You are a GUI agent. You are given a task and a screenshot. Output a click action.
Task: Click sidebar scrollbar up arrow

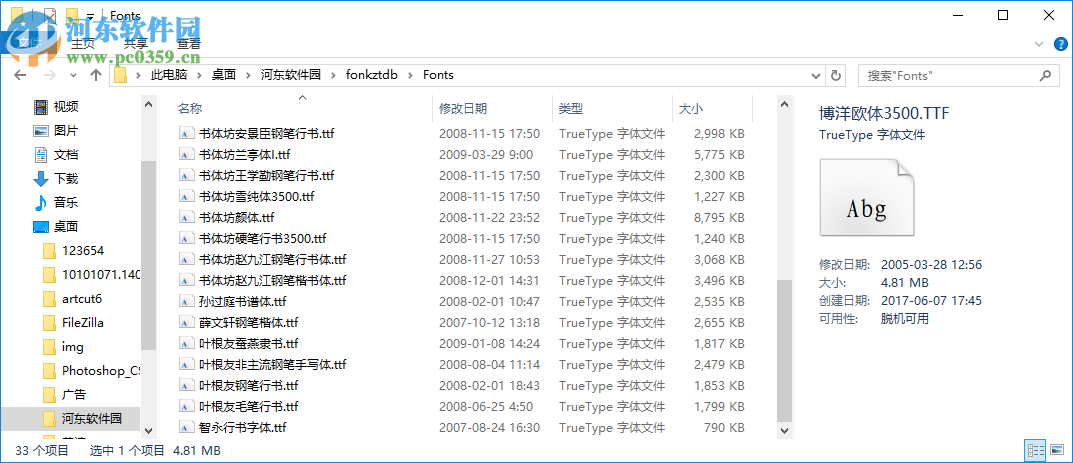pyautogui.click(x=148, y=103)
